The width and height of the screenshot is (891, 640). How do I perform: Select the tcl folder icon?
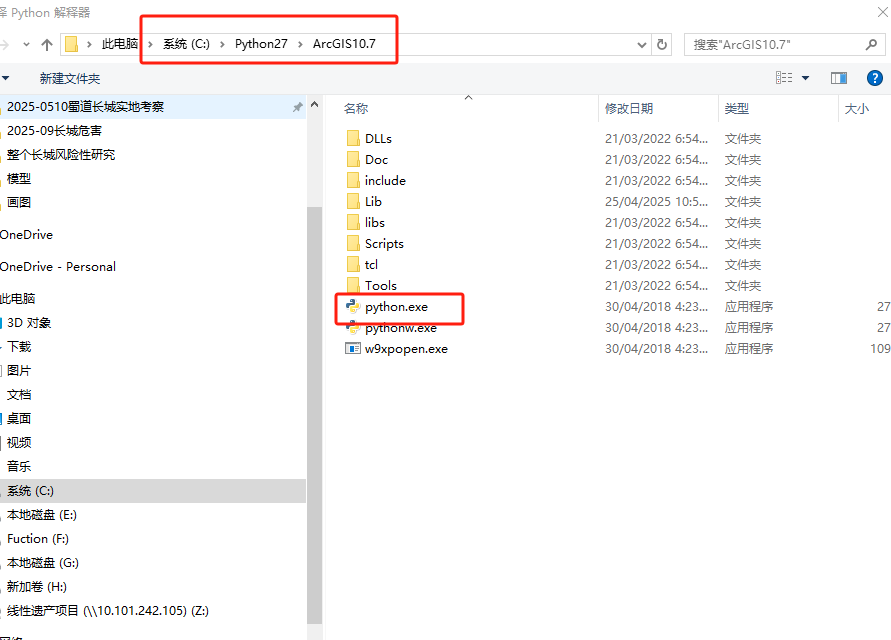coord(353,264)
